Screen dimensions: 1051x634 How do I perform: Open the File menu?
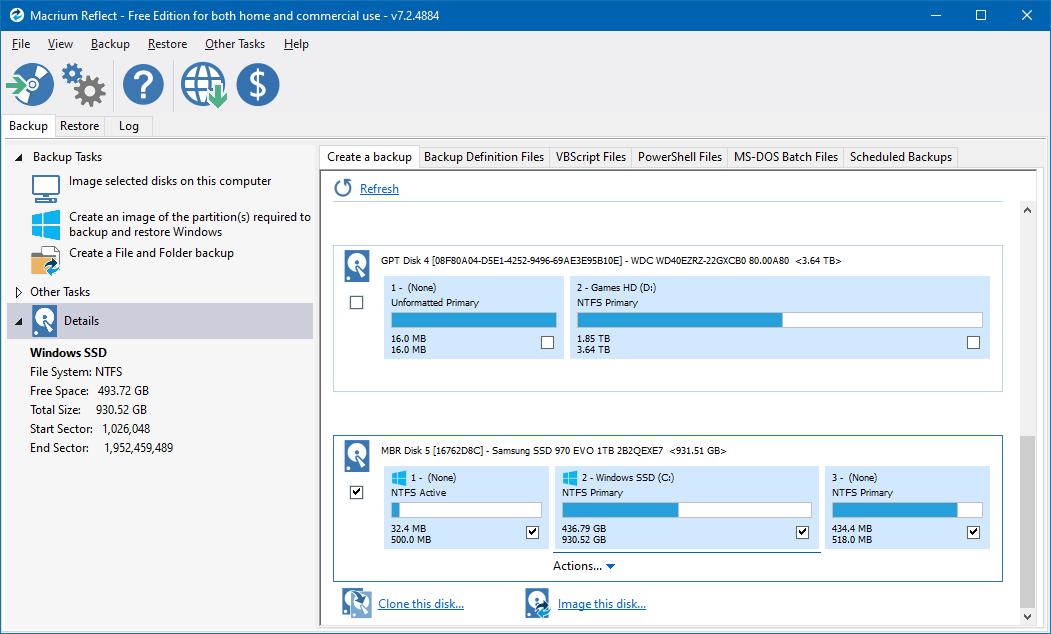21,44
